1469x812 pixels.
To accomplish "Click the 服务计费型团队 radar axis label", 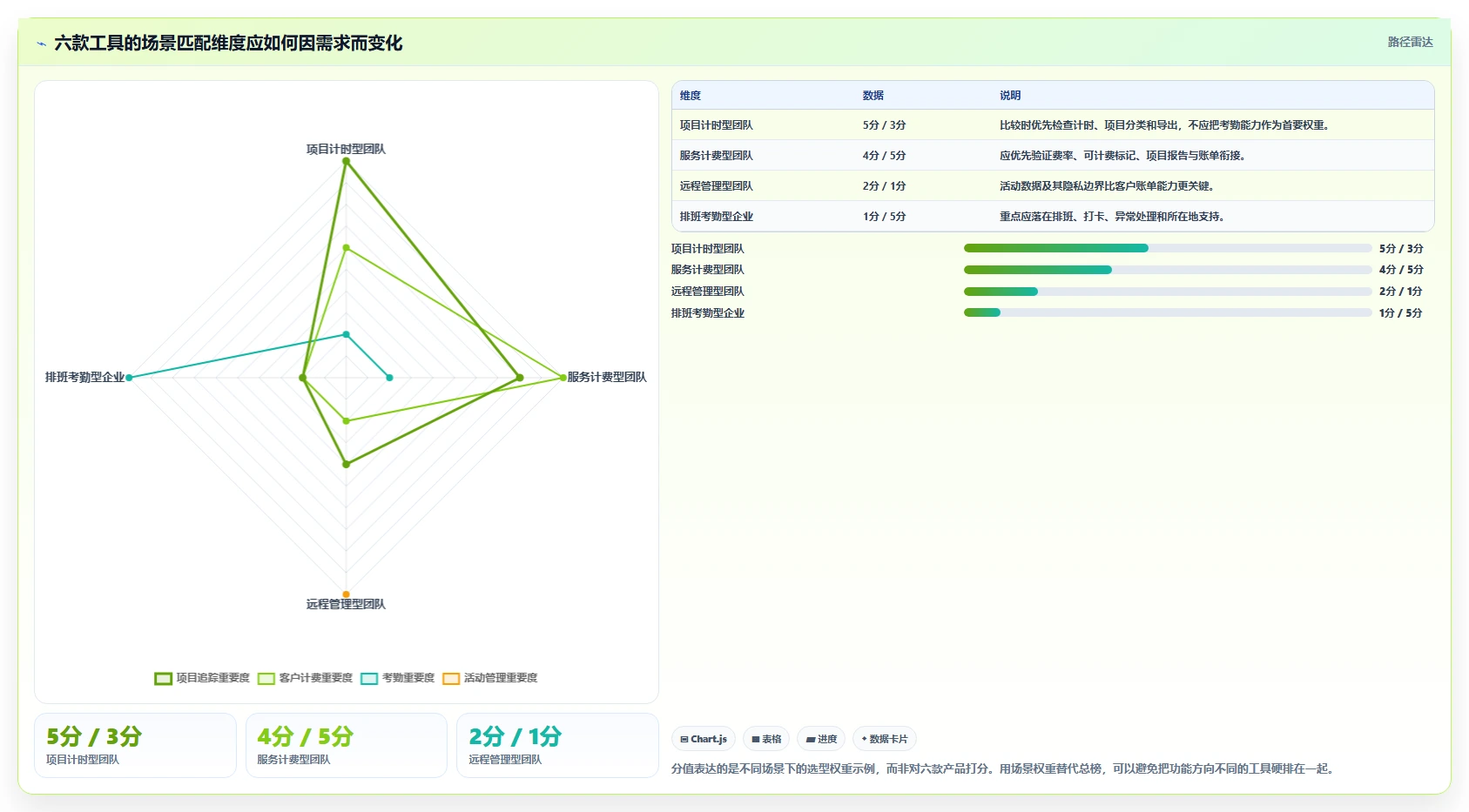I will 607,377.
